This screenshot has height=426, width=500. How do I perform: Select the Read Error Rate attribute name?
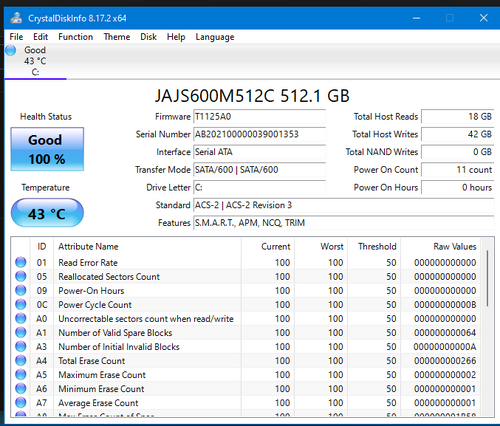point(88,263)
